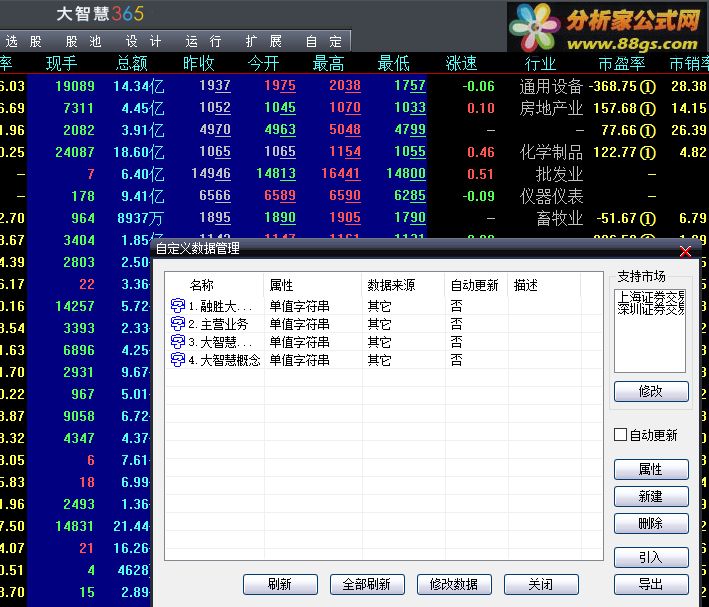Click the ① icon next to -368.75
709x607 pixels.
(648, 86)
